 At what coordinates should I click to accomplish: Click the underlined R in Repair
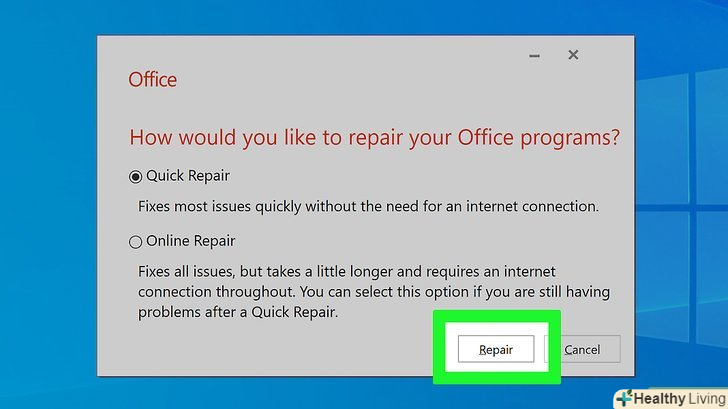(x=483, y=350)
